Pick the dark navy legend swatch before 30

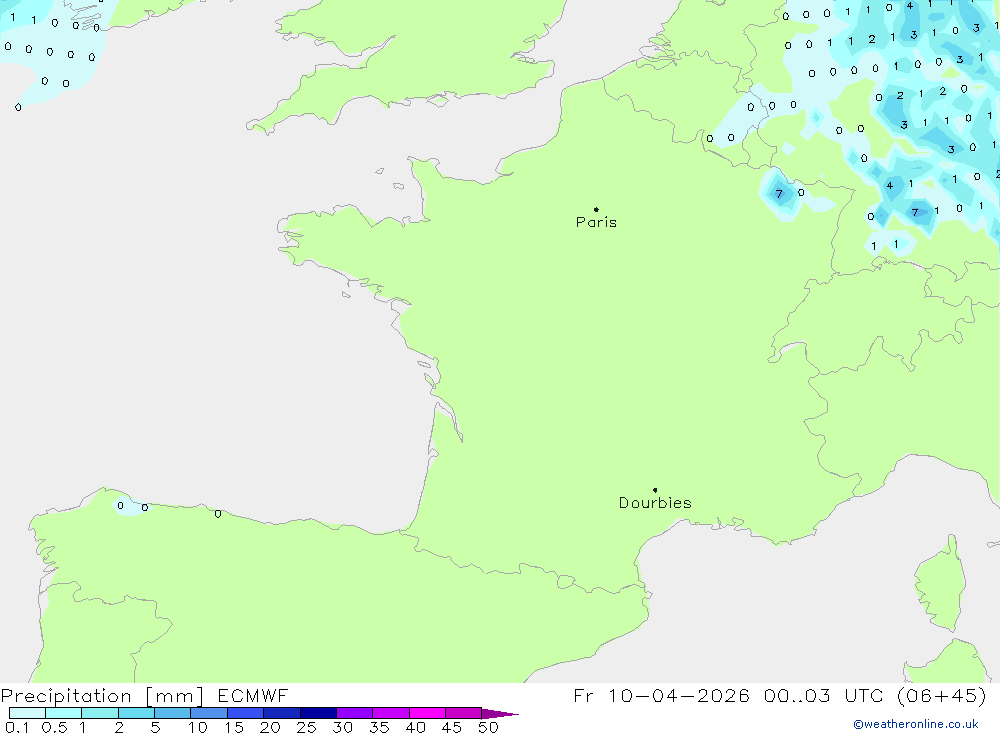[x=318, y=713]
